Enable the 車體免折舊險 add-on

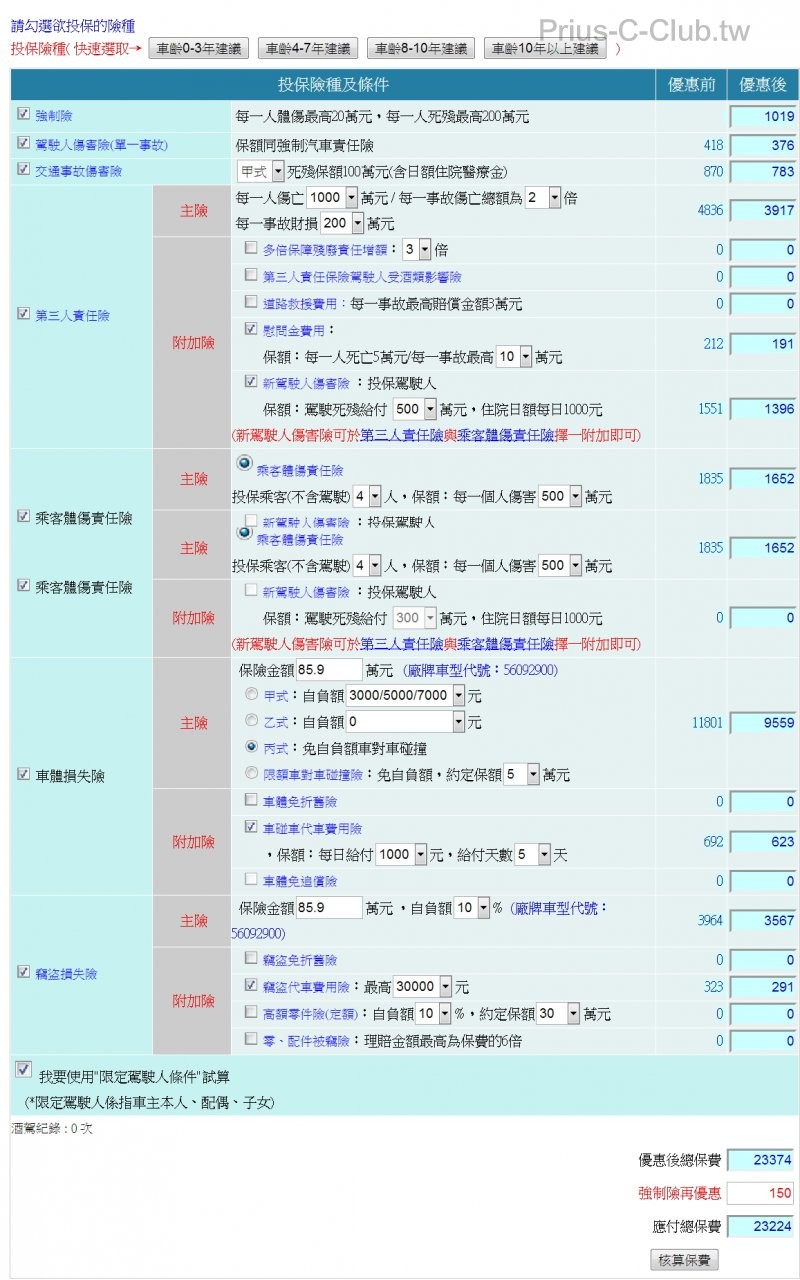click(x=251, y=800)
